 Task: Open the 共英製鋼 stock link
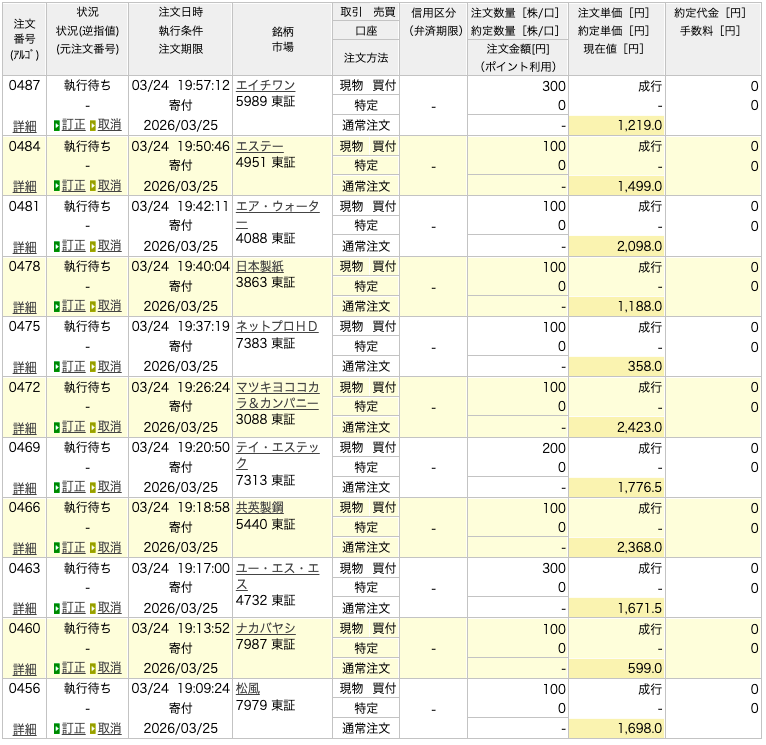[x=259, y=508]
